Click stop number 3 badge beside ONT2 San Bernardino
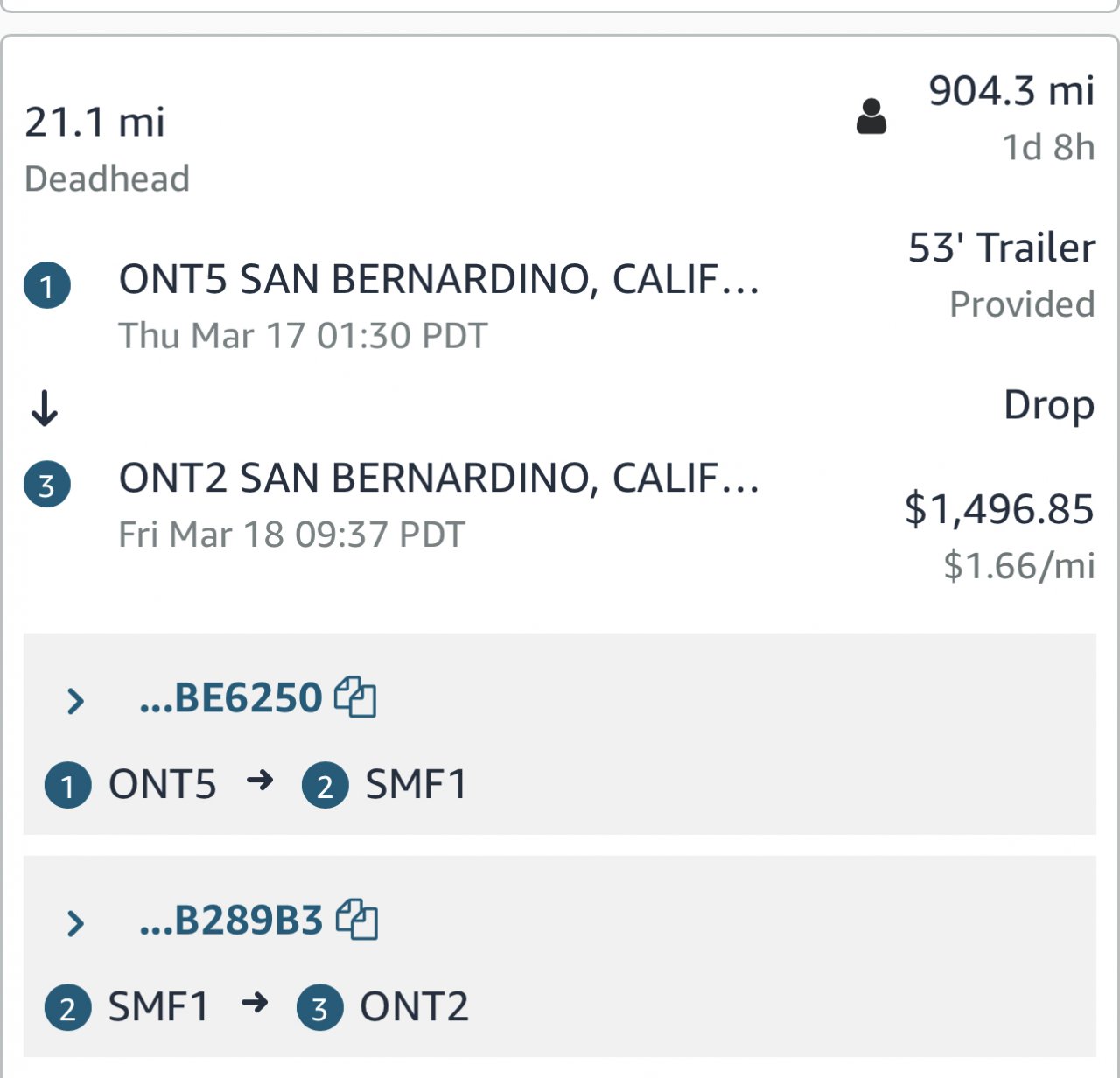The width and height of the screenshot is (1120, 1078). [x=47, y=484]
